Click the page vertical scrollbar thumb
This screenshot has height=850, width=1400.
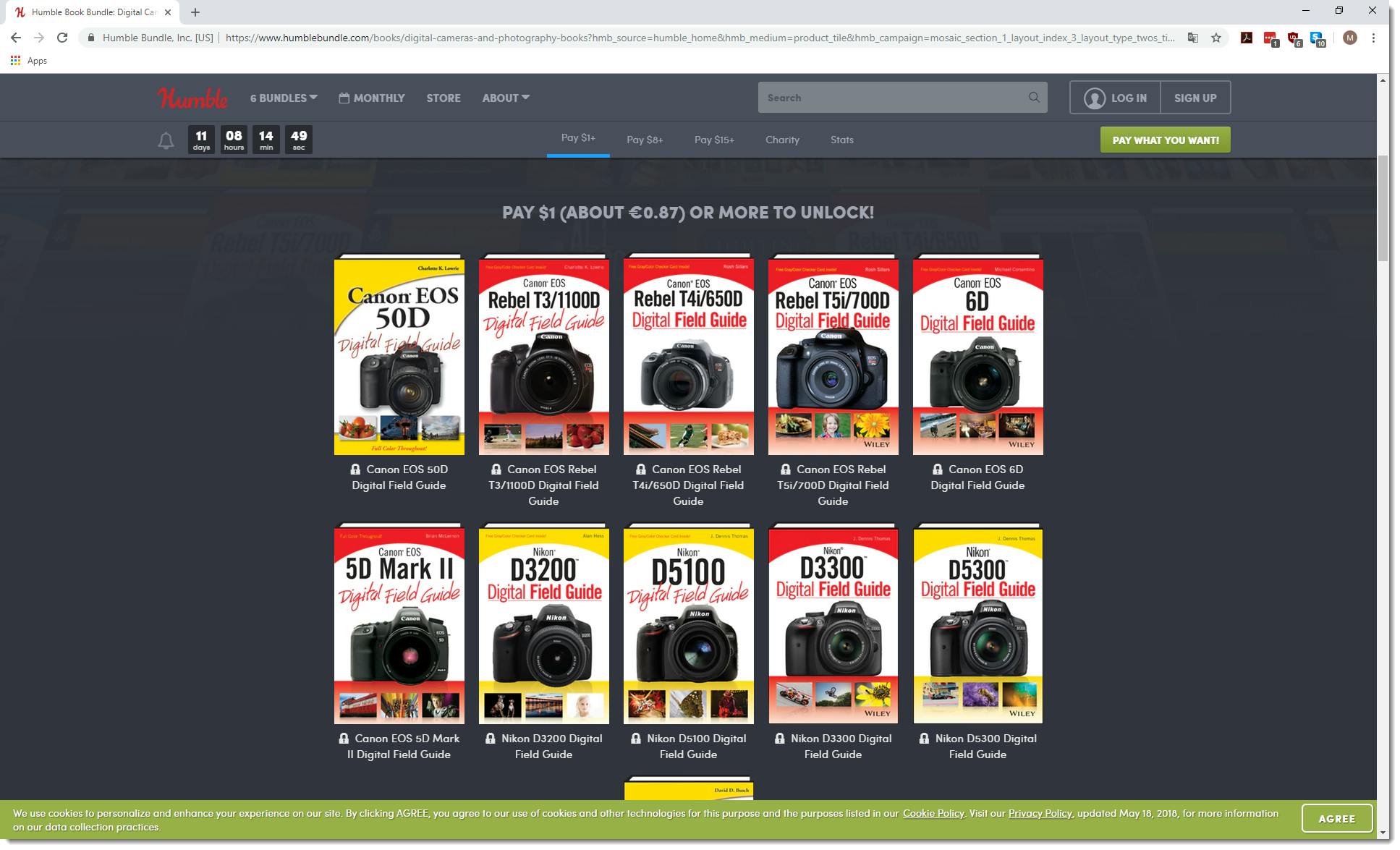pyautogui.click(x=1383, y=208)
